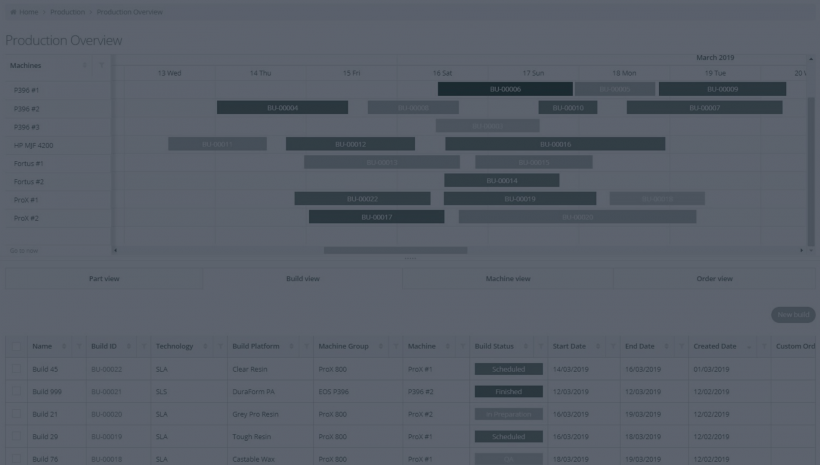This screenshot has height=465, width=820.
Task: Click the filter icon in Technology column
Action: pyautogui.click(x=218, y=347)
